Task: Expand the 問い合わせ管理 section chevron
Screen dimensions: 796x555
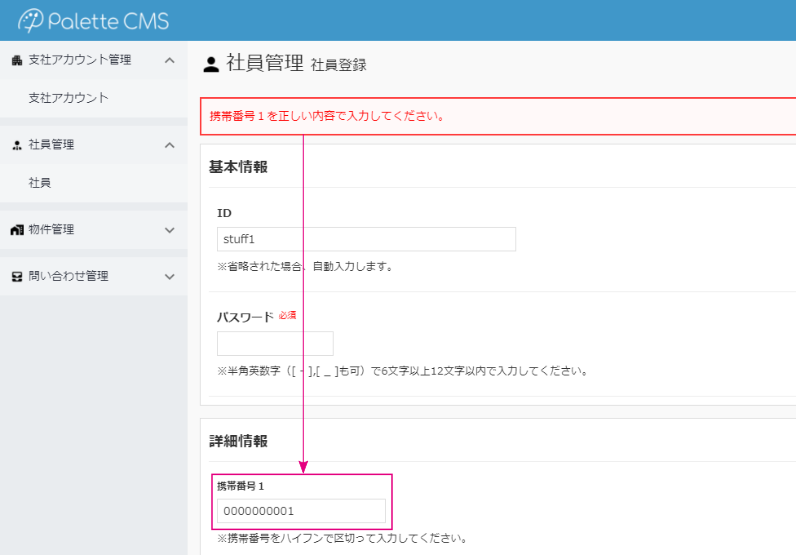Action: pos(169,277)
